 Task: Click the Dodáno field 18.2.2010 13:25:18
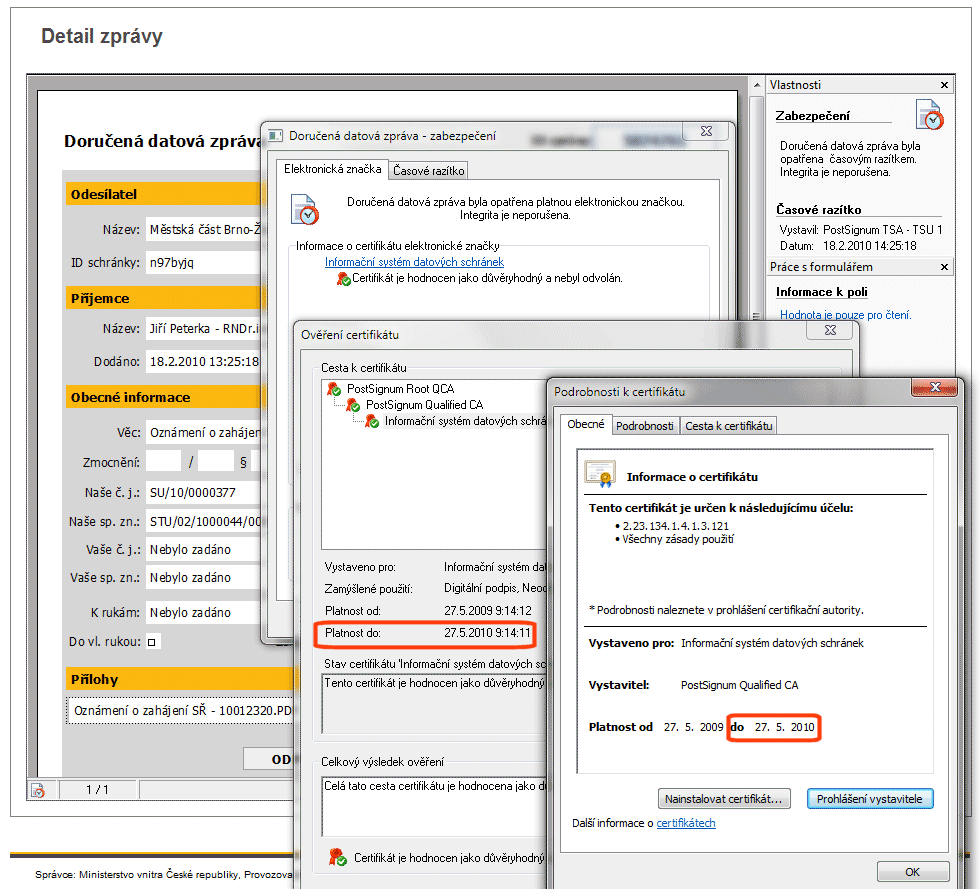pos(203,361)
